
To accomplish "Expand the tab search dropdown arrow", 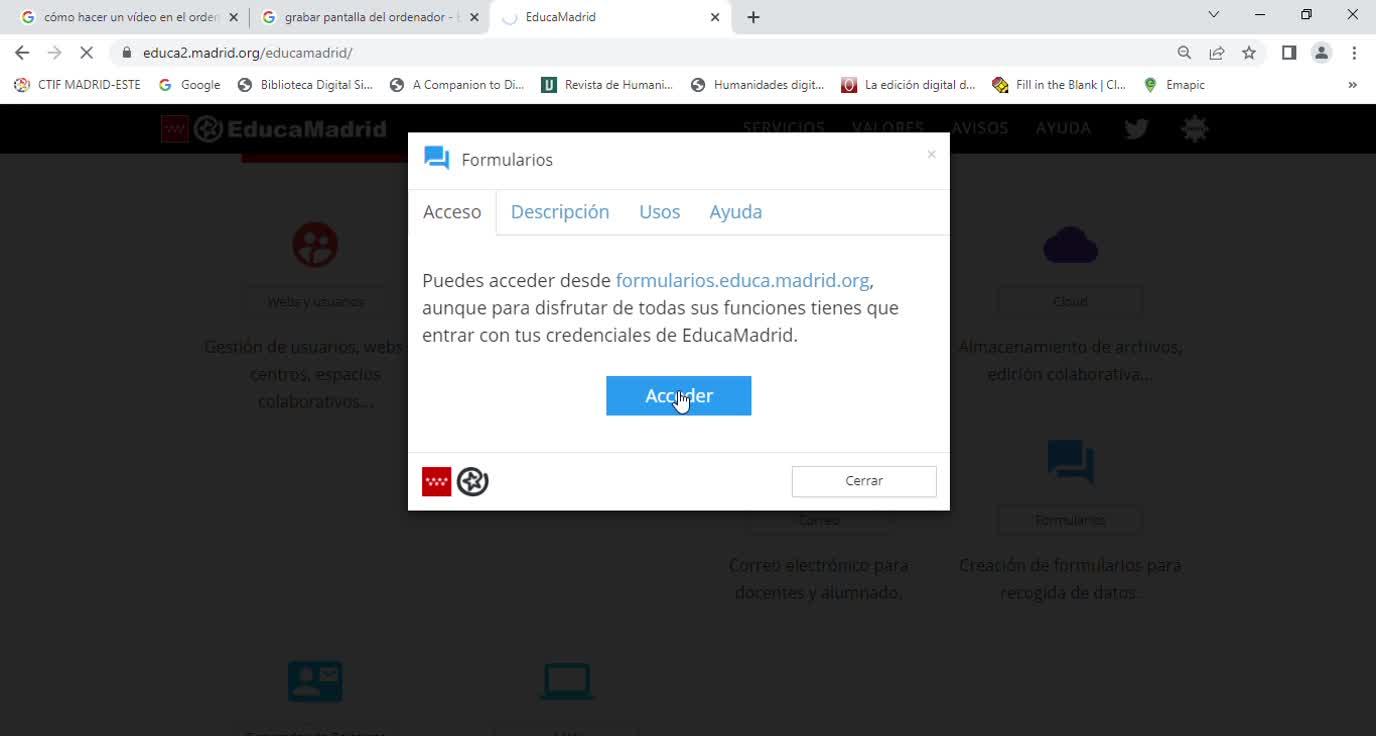I will 1213,15.
